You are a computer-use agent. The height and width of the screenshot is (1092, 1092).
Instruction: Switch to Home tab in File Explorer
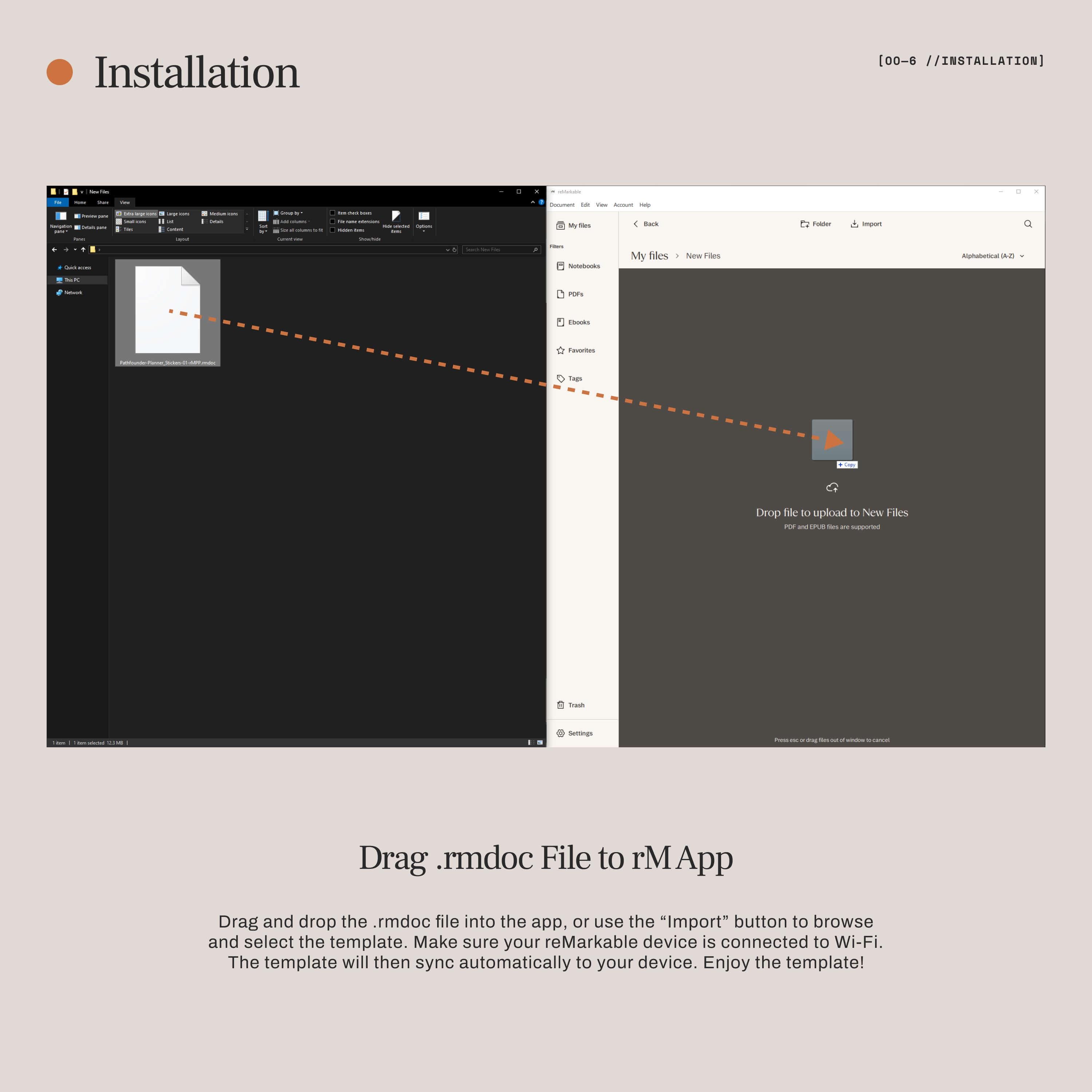point(80,202)
